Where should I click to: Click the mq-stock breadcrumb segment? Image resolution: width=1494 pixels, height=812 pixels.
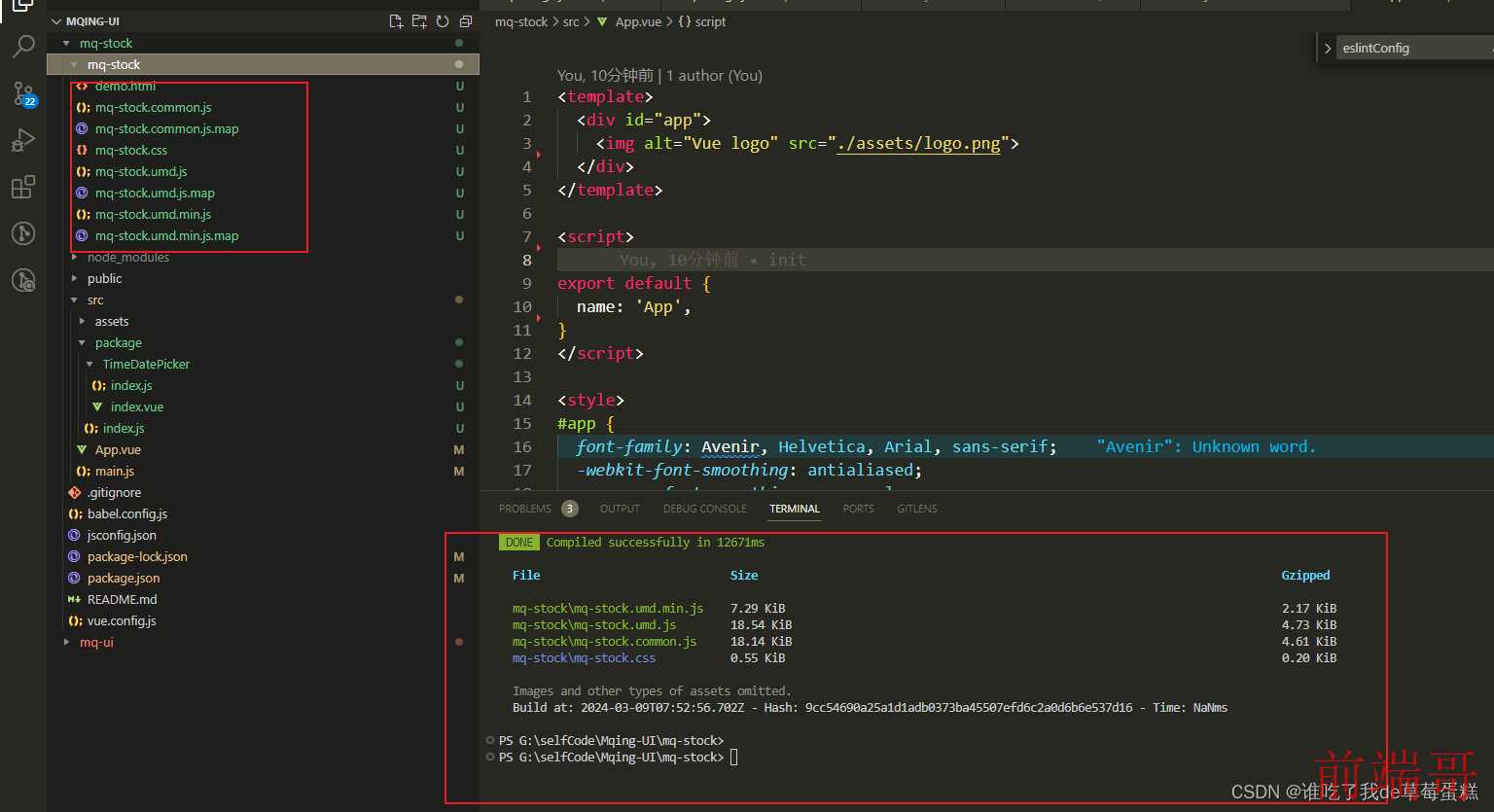click(521, 21)
